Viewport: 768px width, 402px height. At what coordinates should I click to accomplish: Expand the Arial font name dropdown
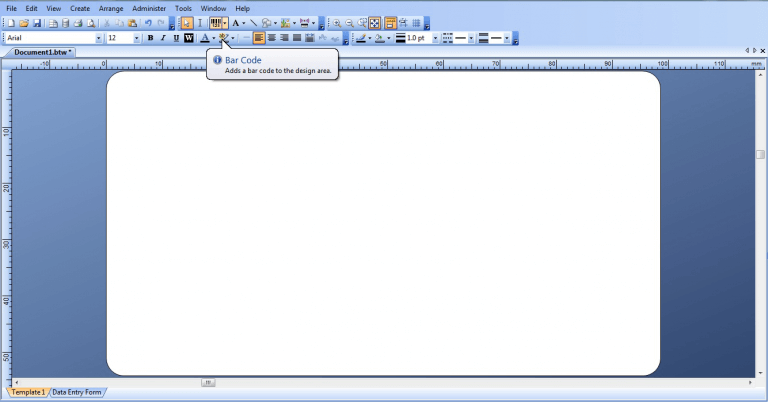point(98,38)
